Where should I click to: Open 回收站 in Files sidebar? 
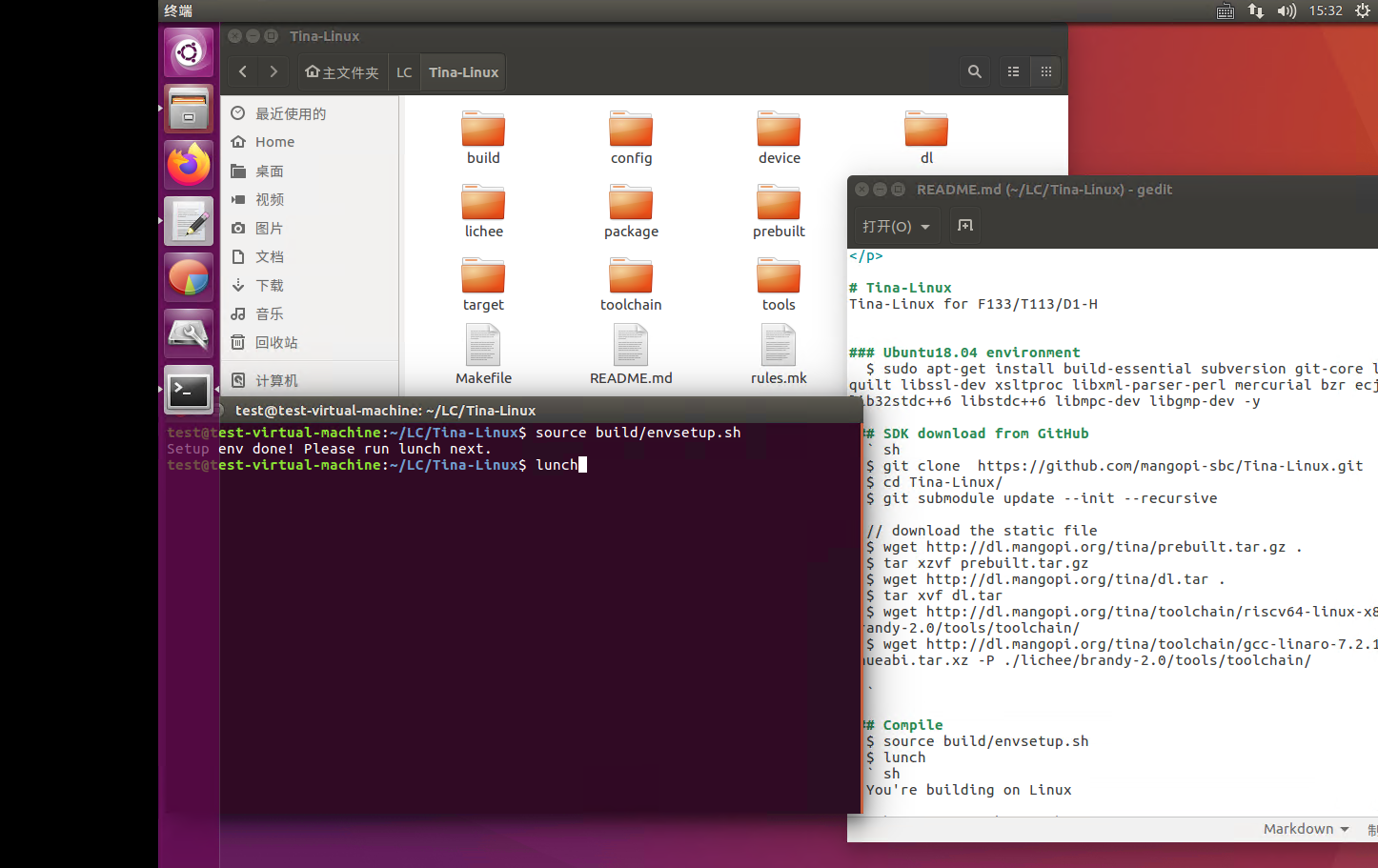tap(310, 342)
